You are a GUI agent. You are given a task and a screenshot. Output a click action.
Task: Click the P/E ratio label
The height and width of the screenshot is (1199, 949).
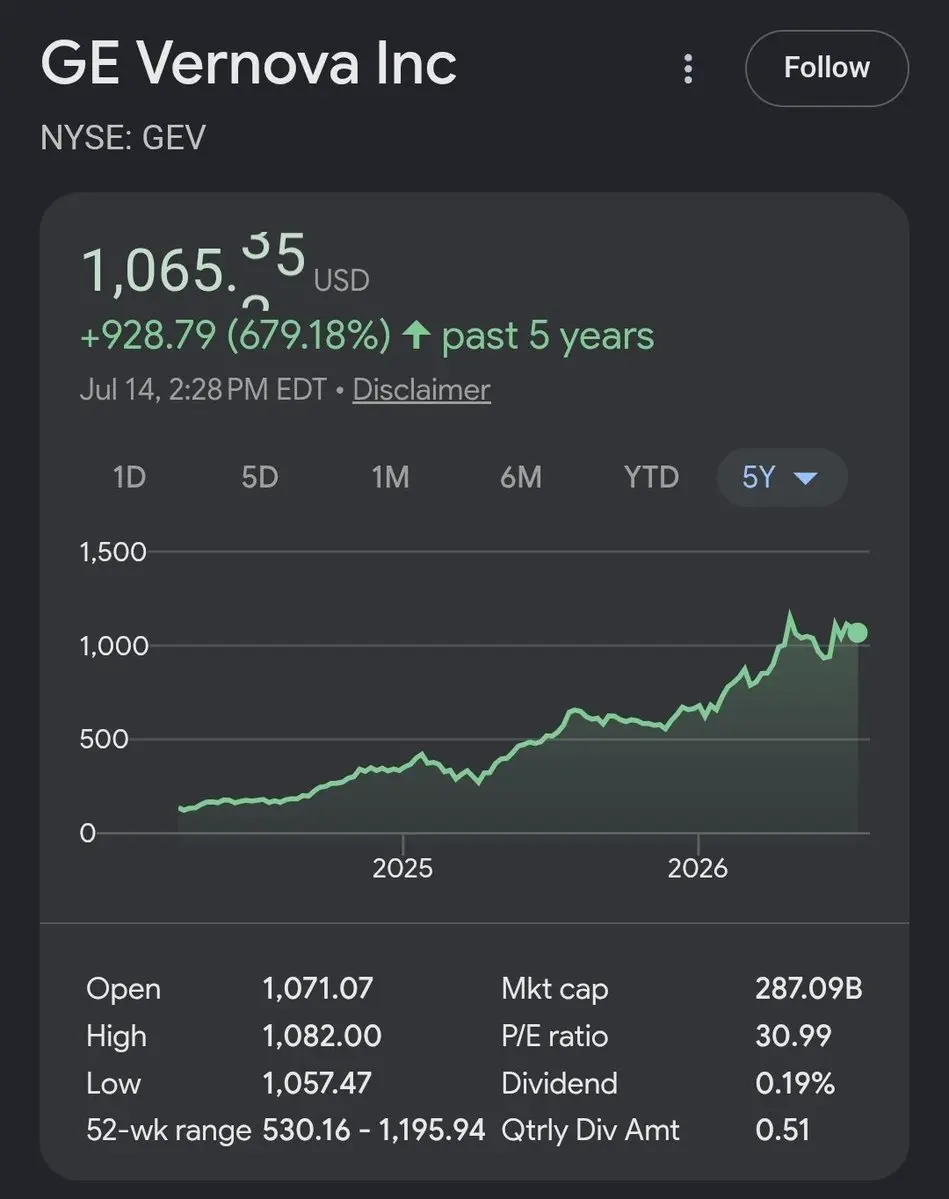[x=554, y=1036]
